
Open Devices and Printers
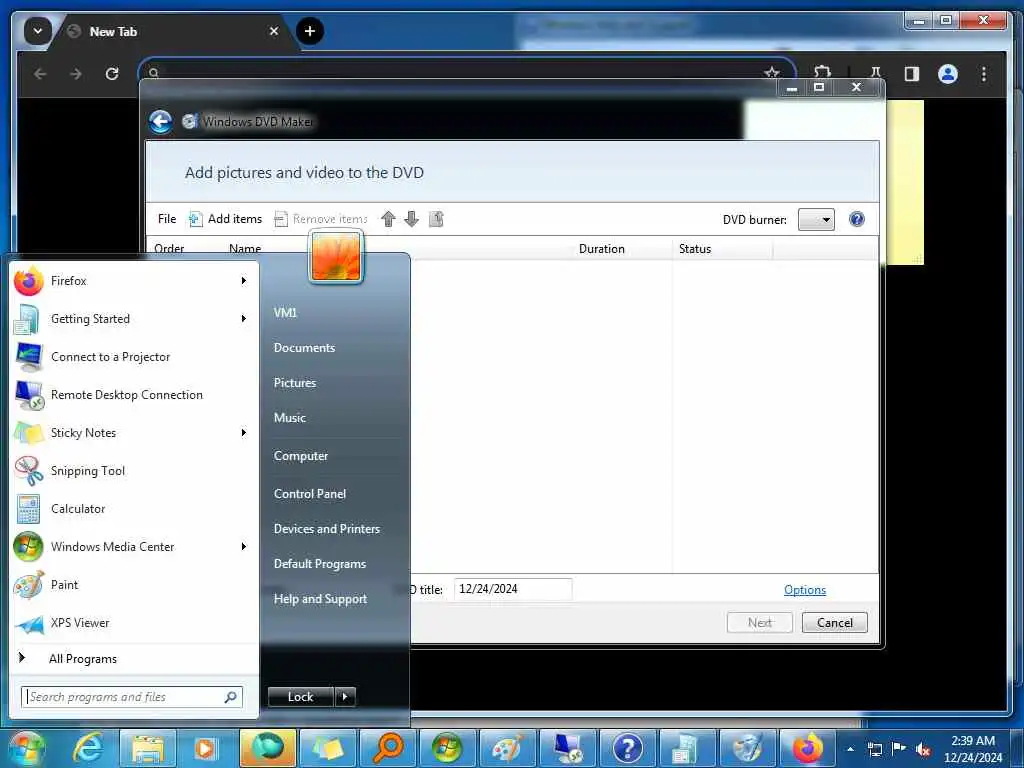click(x=327, y=529)
